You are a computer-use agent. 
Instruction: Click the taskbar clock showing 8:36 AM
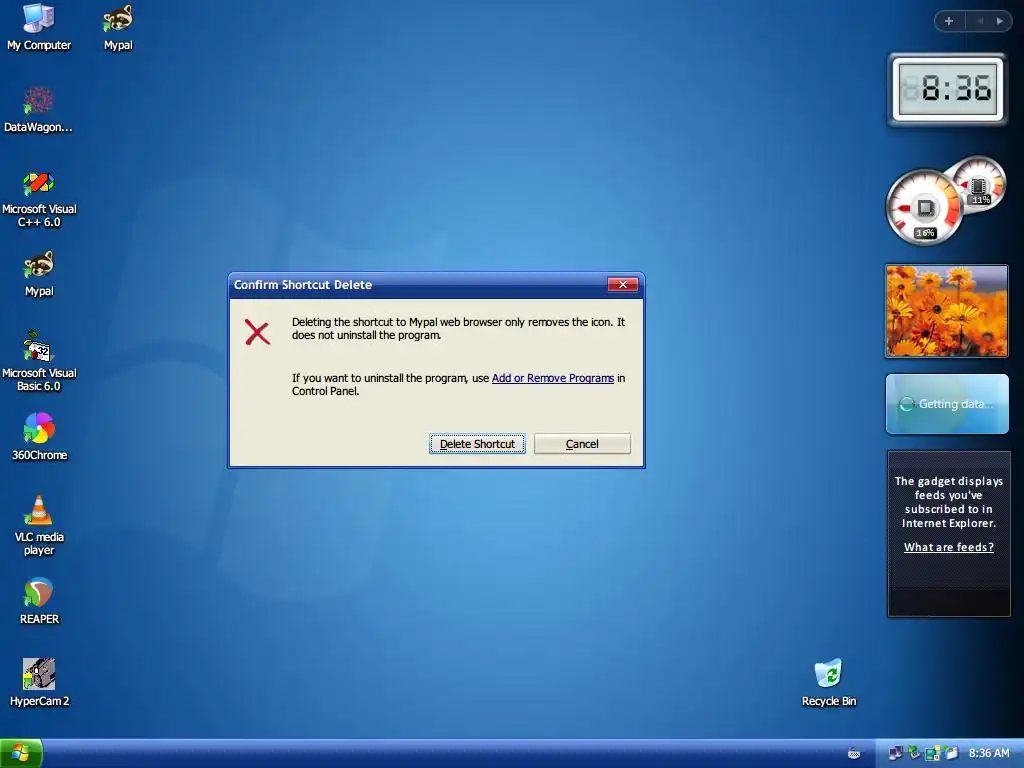click(988, 754)
